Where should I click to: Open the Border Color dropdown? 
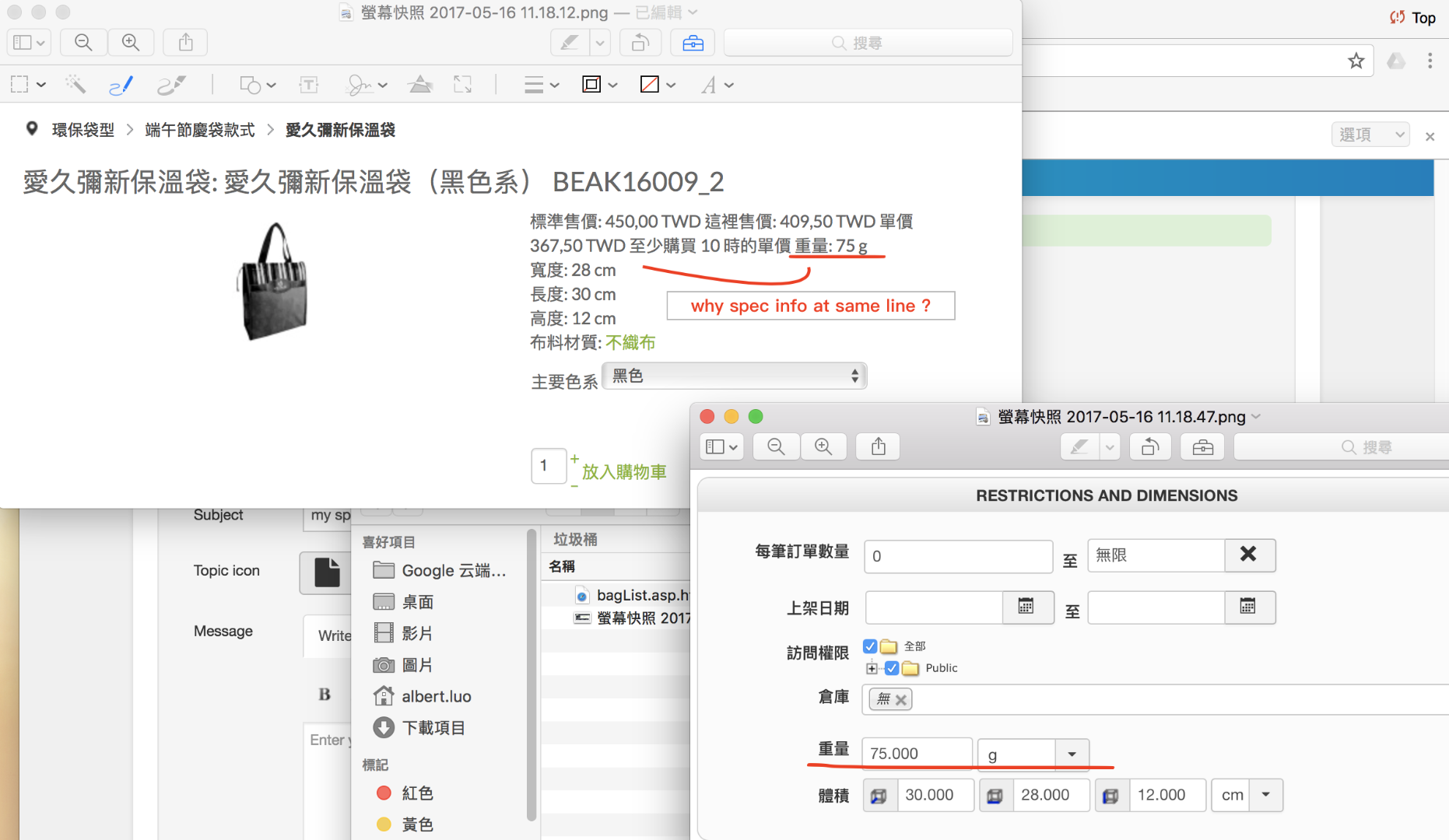(599, 84)
